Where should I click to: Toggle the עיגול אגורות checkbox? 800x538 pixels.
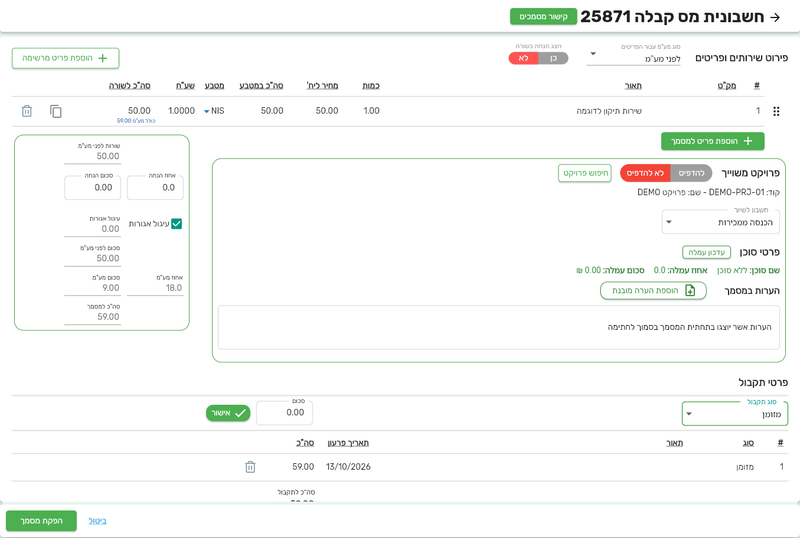point(177,224)
